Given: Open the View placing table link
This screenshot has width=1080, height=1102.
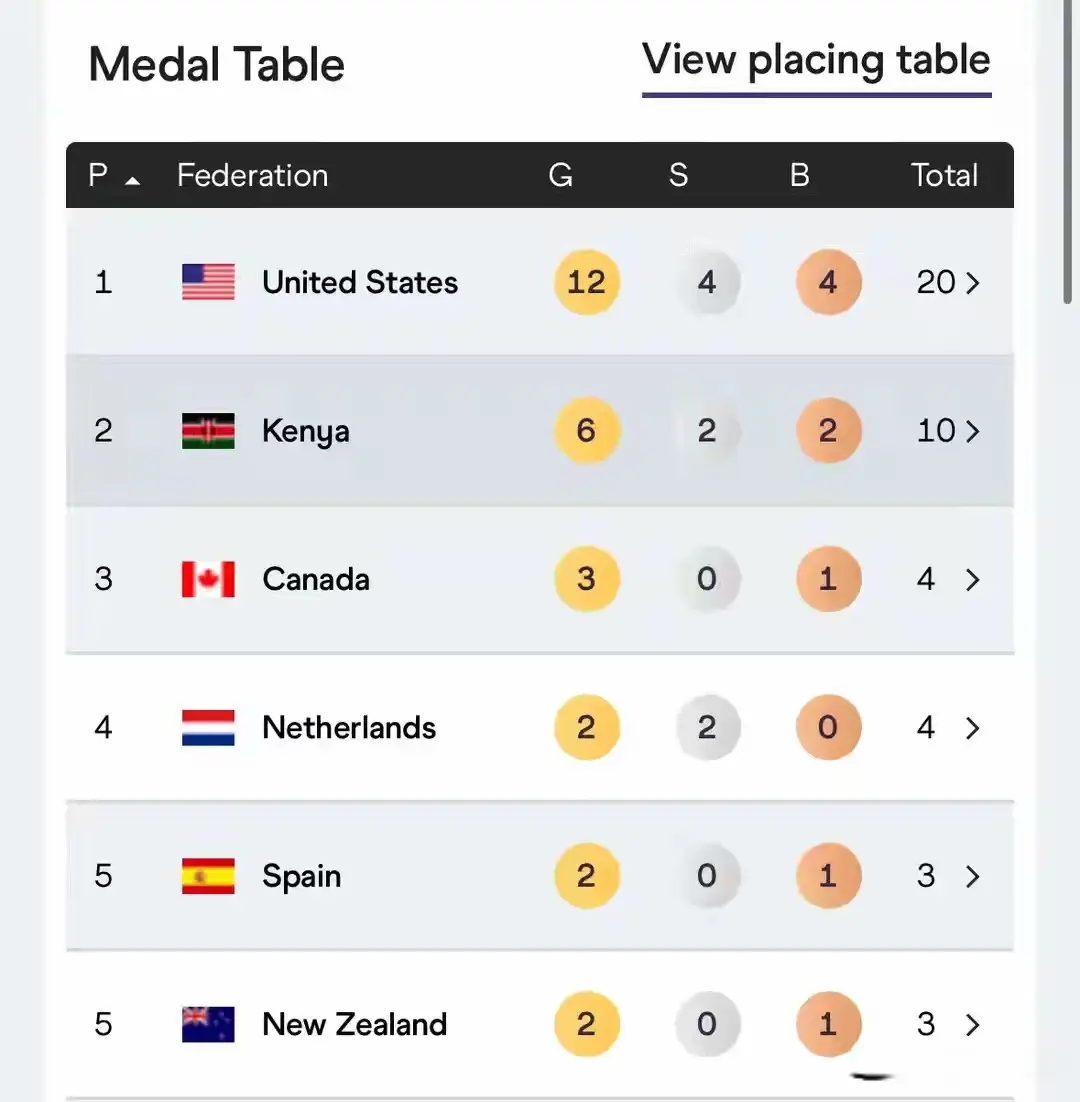Looking at the screenshot, I should click(x=816, y=60).
